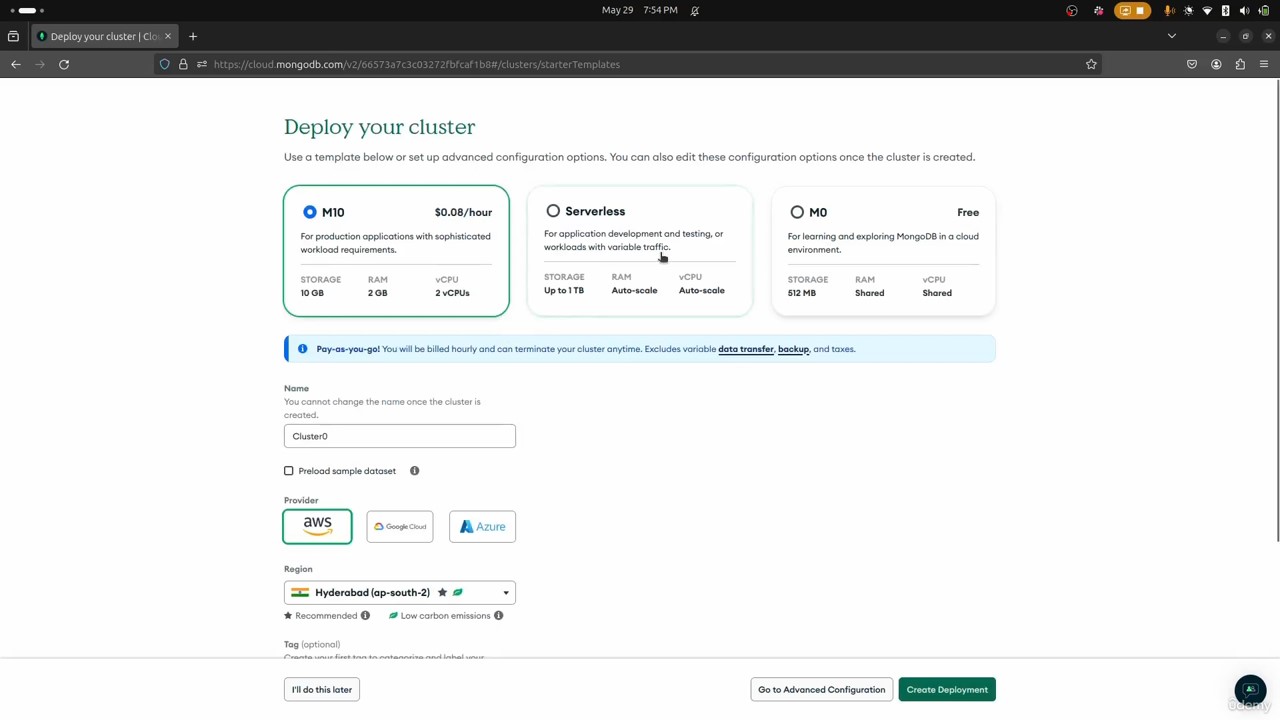Open the Pocket save icon
This screenshot has width=1280, height=720.
1192,64
